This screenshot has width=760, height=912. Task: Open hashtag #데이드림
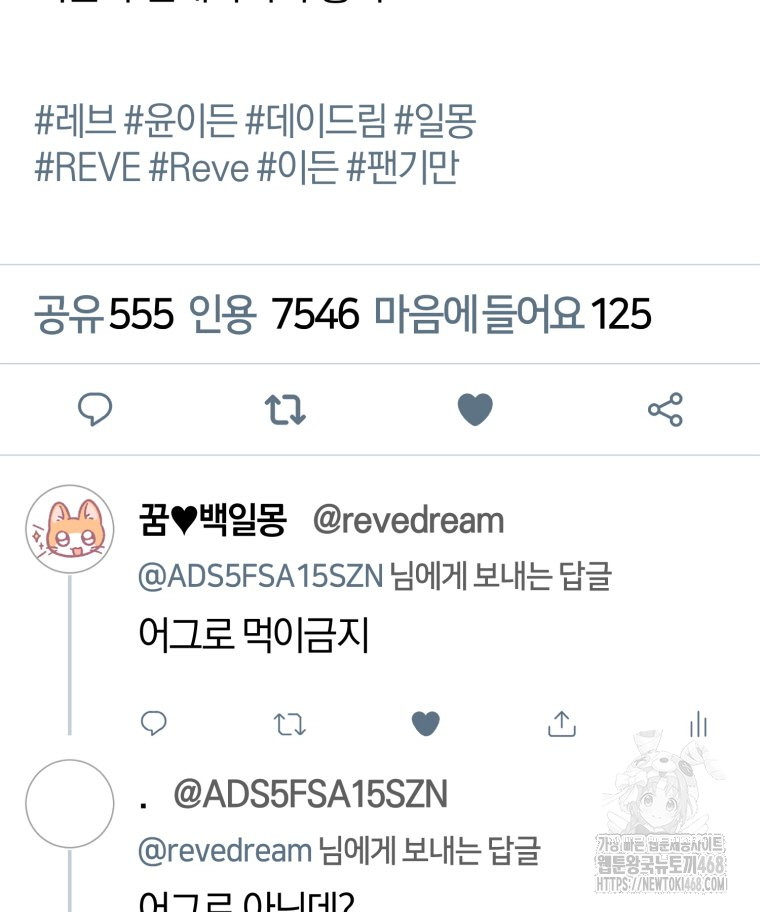(315, 120)
